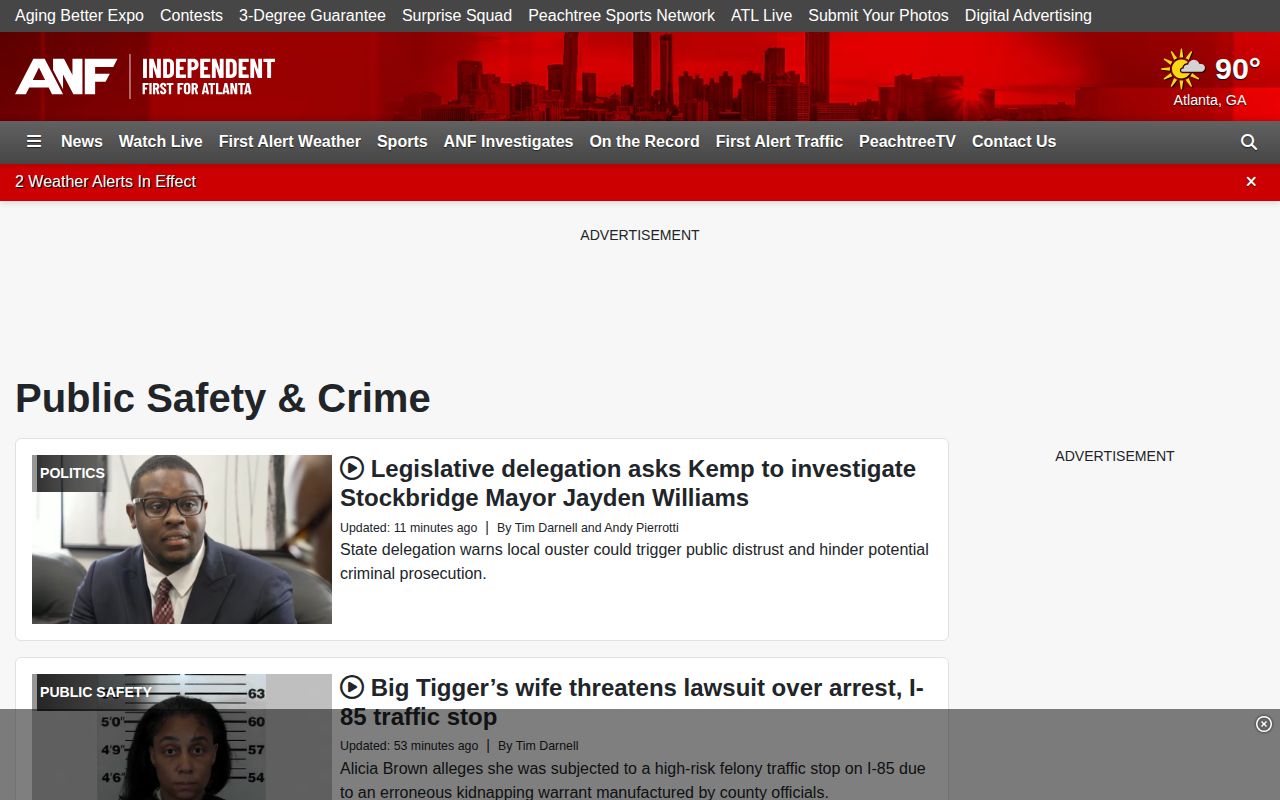Click 'Updated: 11 minutes ago' text
The height and width of the screenshot is (800, 1280).
pos(409,528)
